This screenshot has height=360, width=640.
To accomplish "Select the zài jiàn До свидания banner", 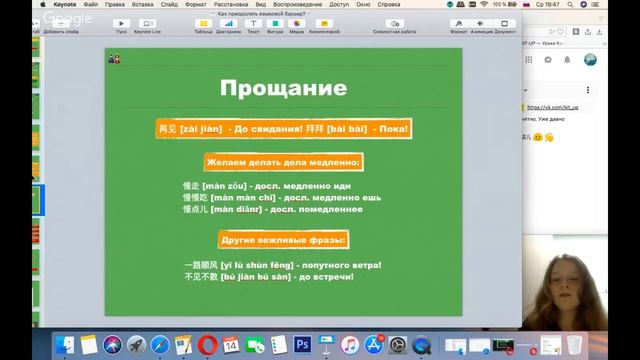I will [x=284, y=129].
